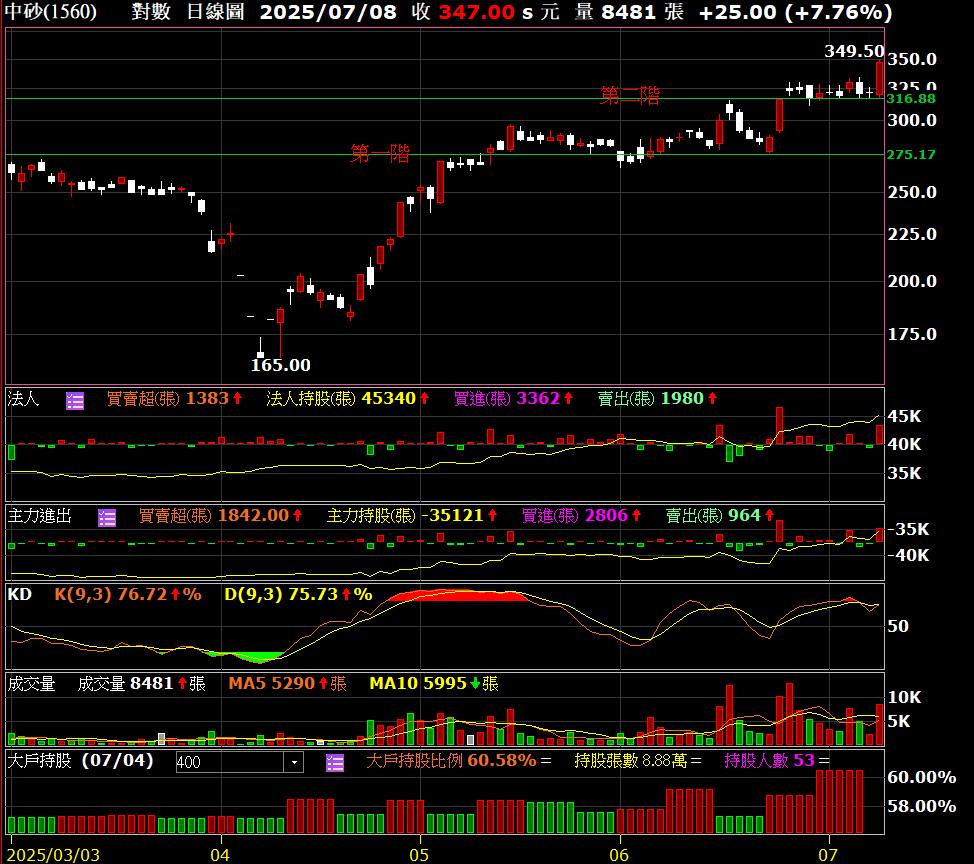
Task: Click the date 2025/07/08 in the header
Action: pyautogui.click(x=328, y=12)
